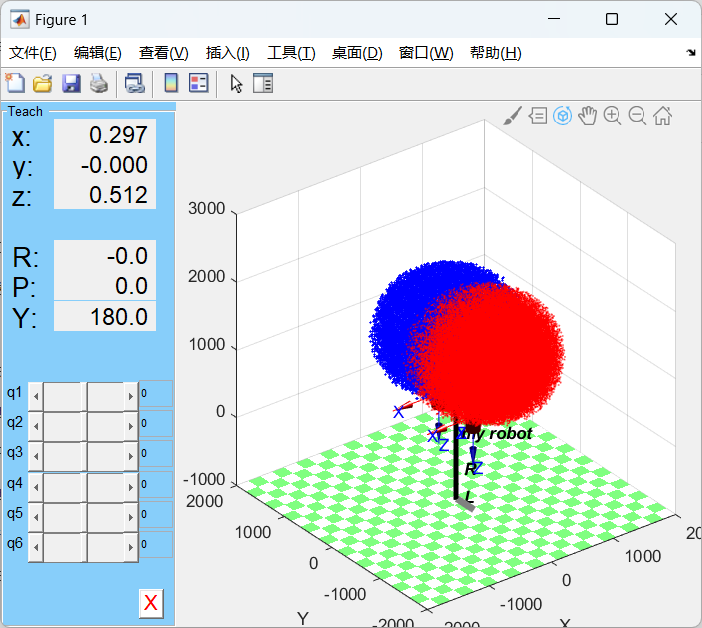702x628 pixels.
Task: Click the q2 value input field
Action: [x=156, y=423]
